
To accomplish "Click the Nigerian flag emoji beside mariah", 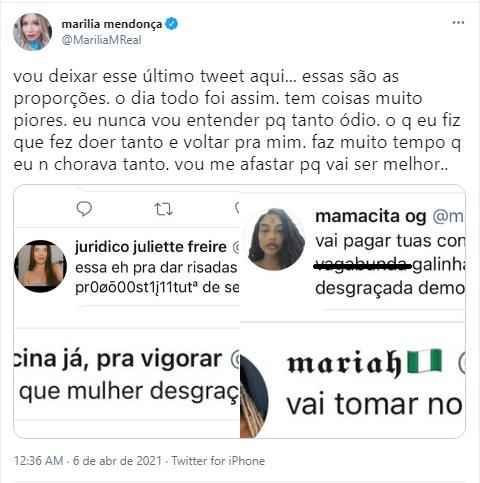I will pyautogui.click(x=425, y=361).
